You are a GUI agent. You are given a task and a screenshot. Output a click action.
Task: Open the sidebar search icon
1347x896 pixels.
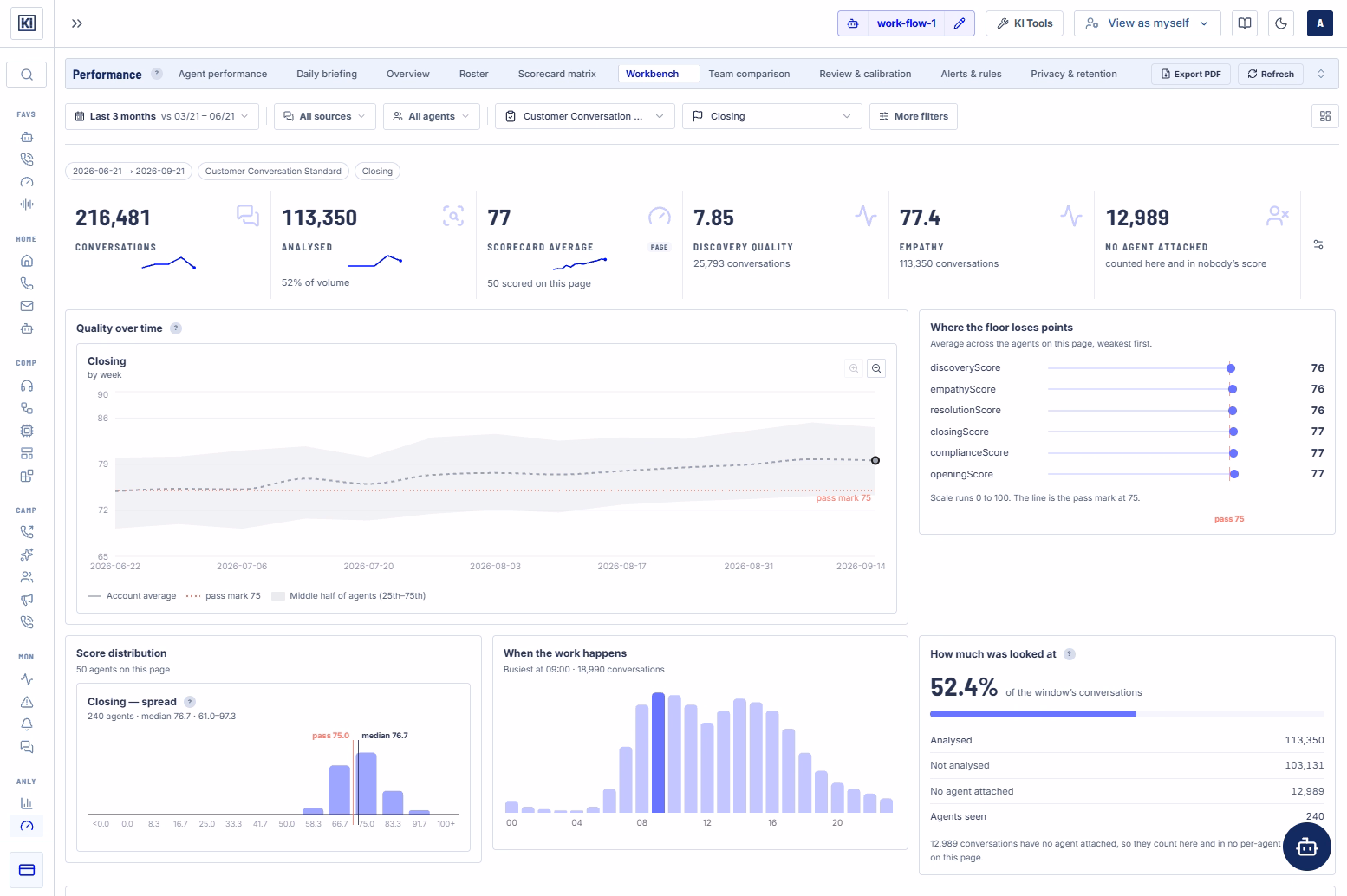point(27,75)
